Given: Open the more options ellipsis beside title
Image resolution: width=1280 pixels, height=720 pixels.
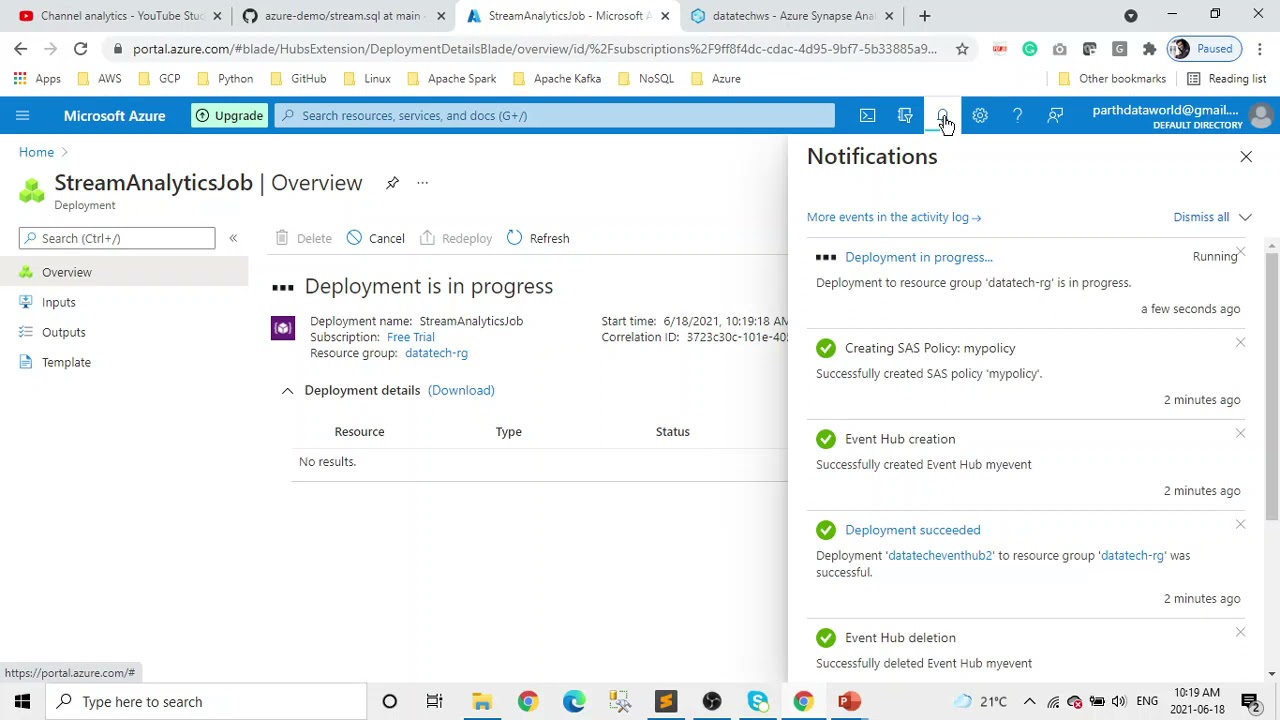Looking at the screenshot, I should [422, 183].
